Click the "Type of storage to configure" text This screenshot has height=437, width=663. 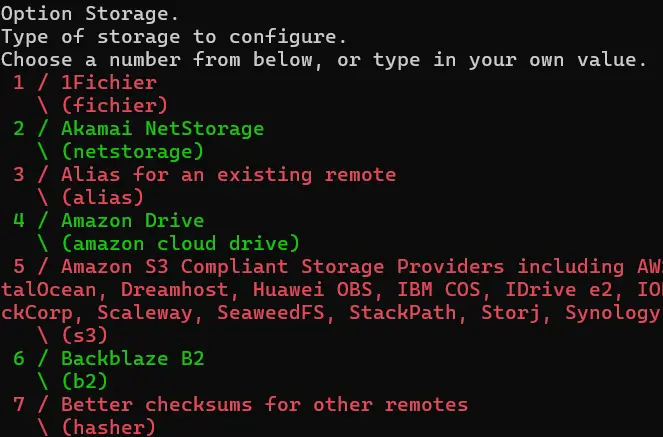173,37
